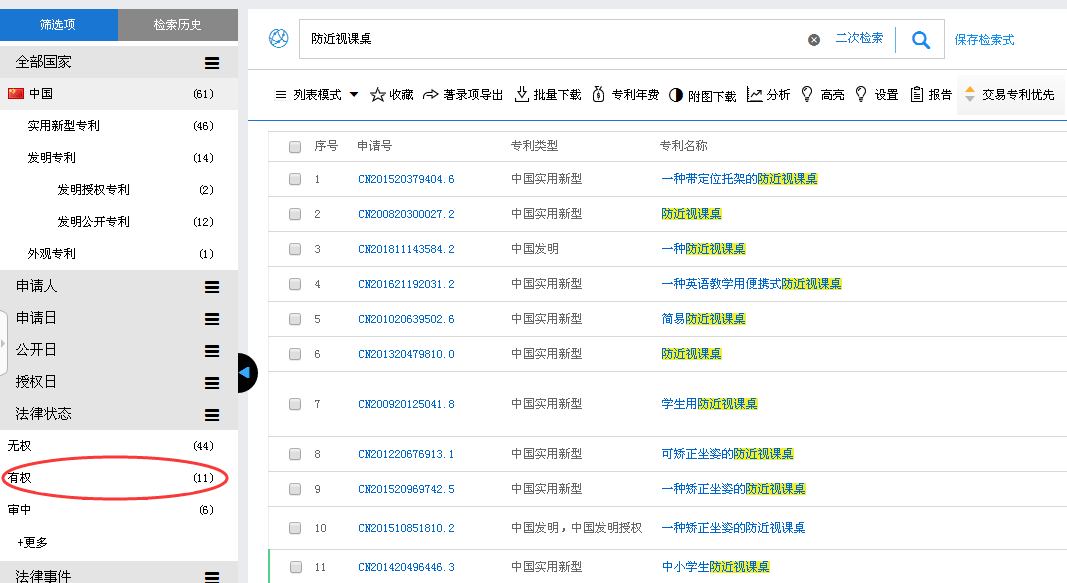Open the 分析 analysis chart tool
The width and height of the screenshot is (1067, 583).
(x=754, y=95)
